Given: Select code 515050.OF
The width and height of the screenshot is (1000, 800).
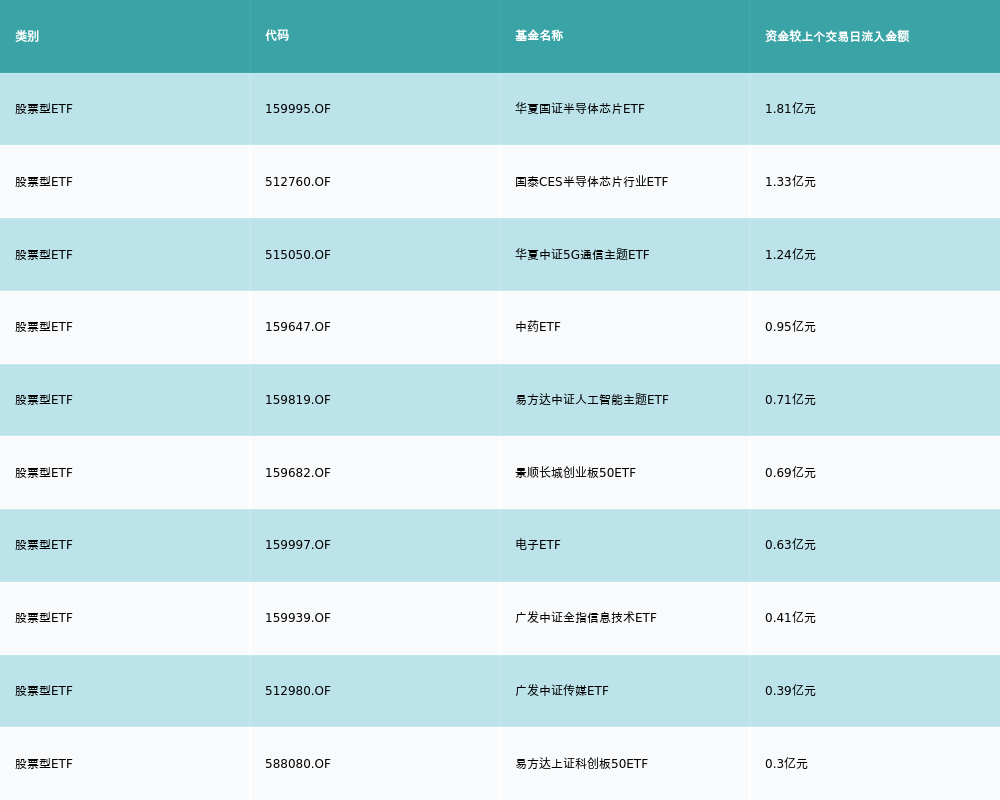Looking at the screenshot, I should pyautogui.click(x=298, y=255).
